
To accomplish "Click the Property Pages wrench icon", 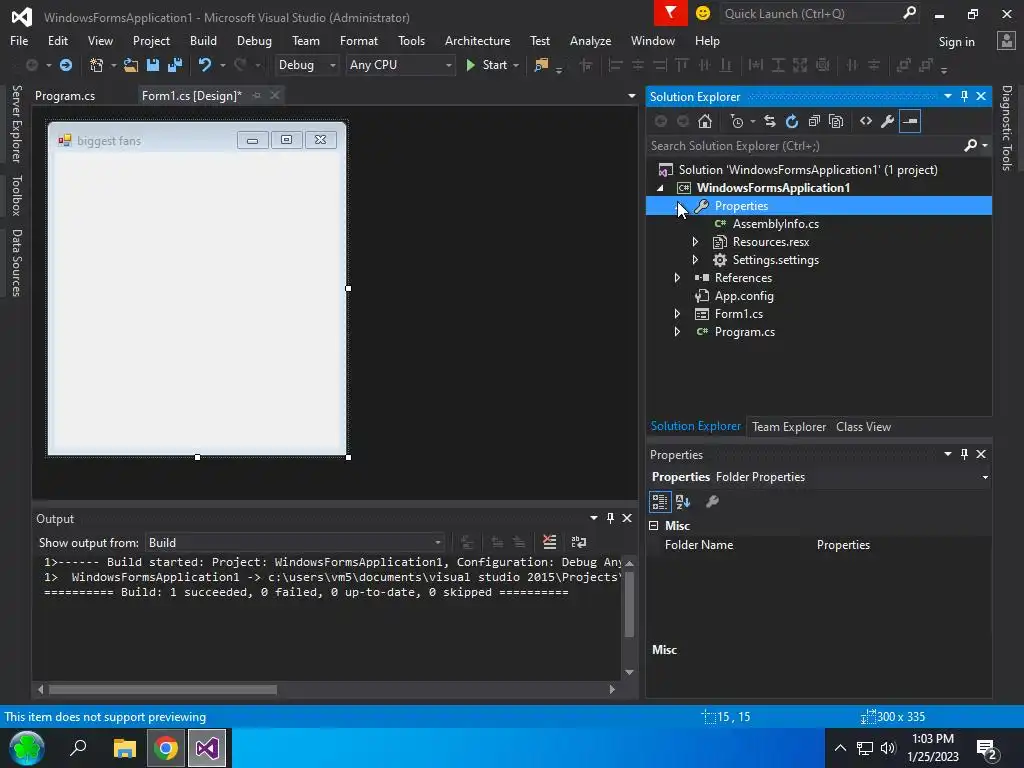I will pyautogui.click(x=712, y=502).
